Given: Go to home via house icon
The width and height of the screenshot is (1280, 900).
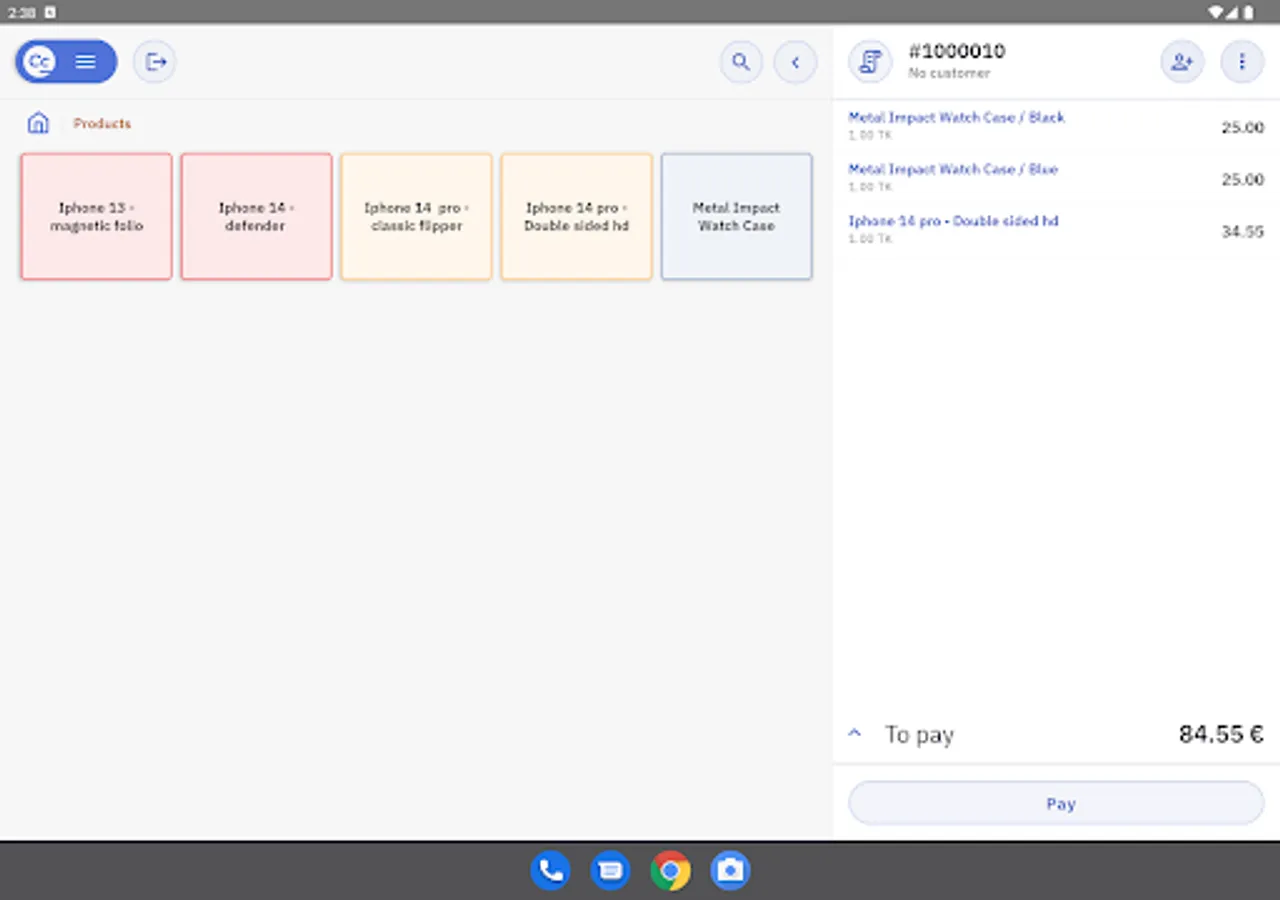Looking at the screenshot, I should tap(38, 123).
